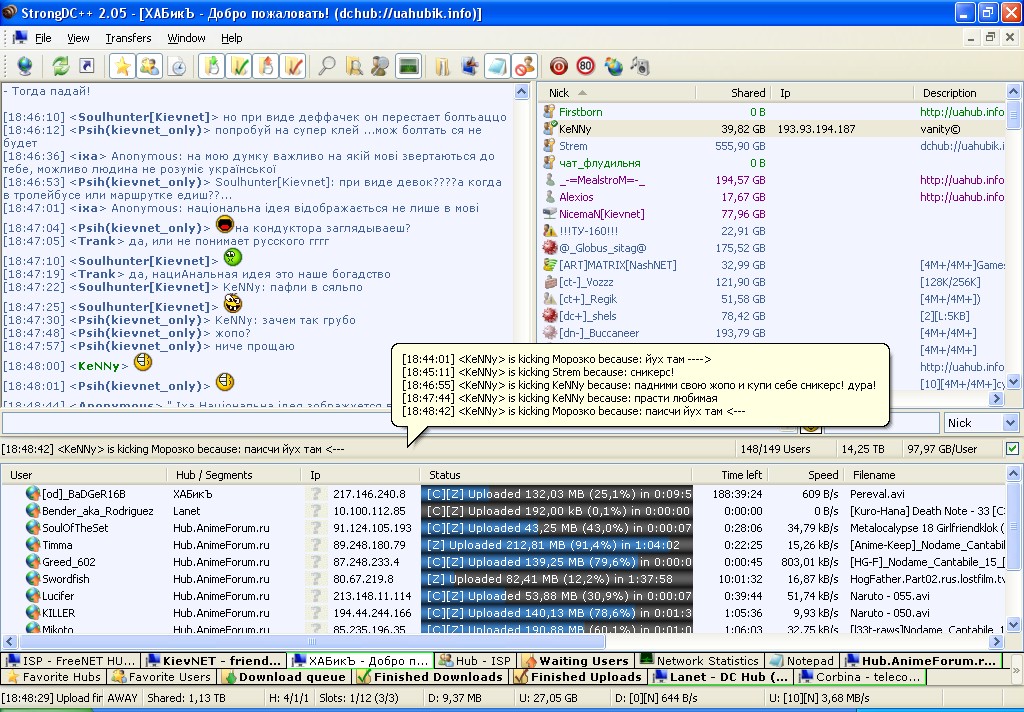Open Favorite Hubs star toolbar icon

(122, 66)
